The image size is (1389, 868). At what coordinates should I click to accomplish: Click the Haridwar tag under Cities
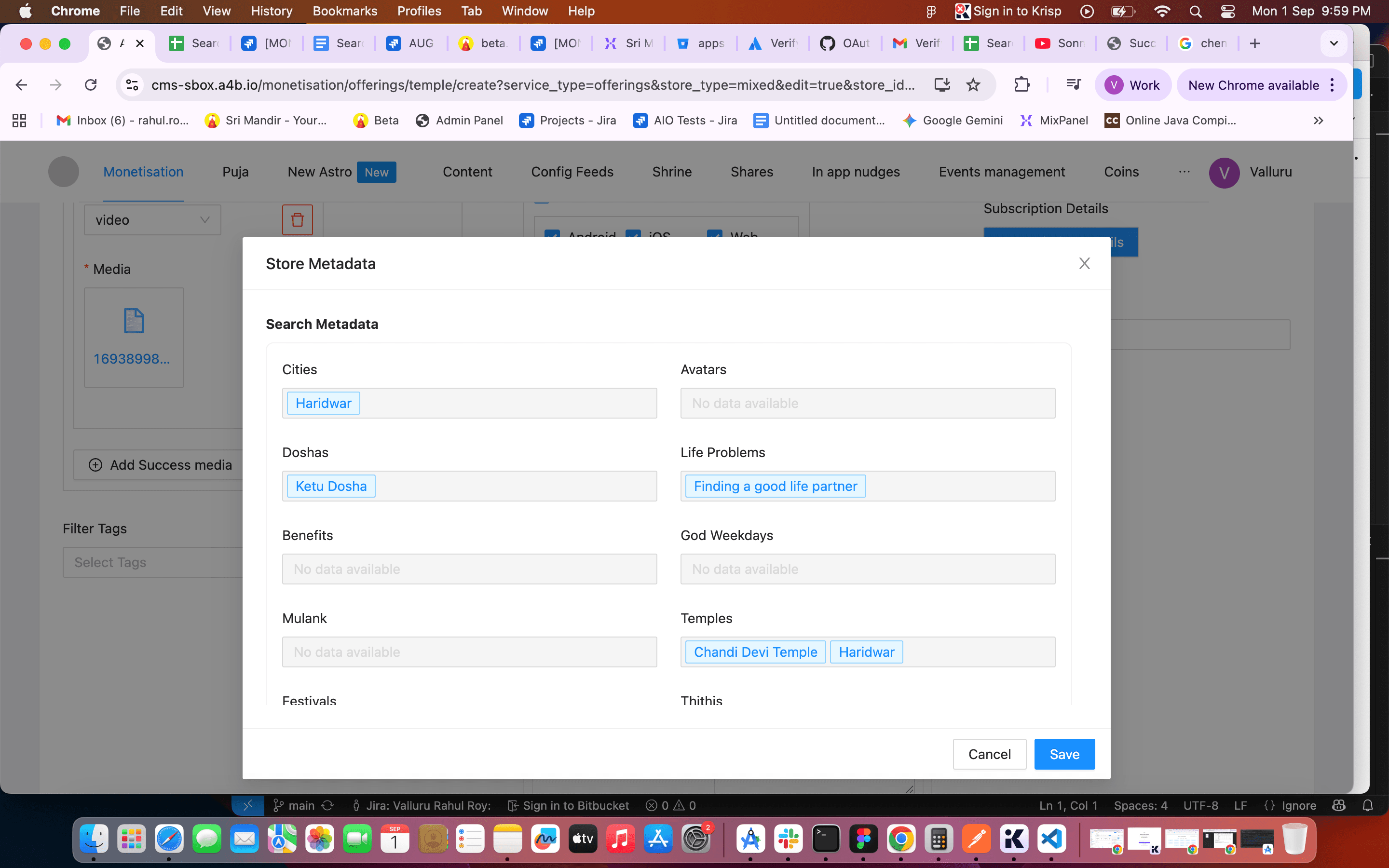[323, 403]
